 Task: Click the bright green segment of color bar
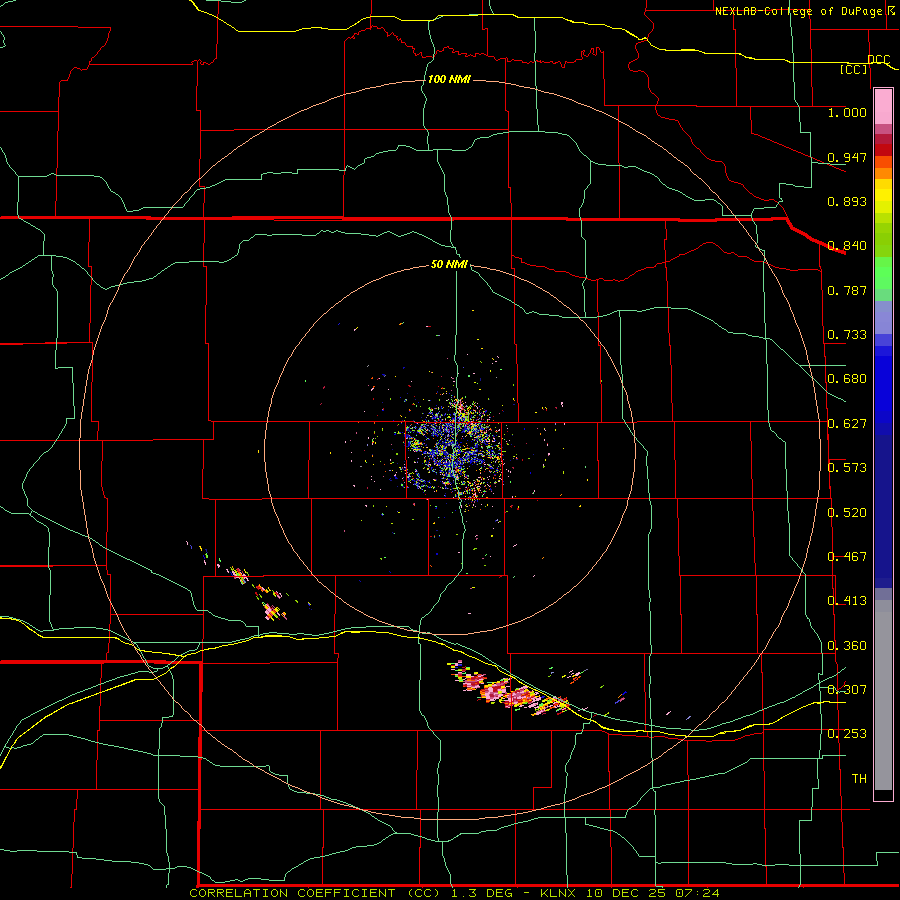pyautogui.click(x=883, y=273)
